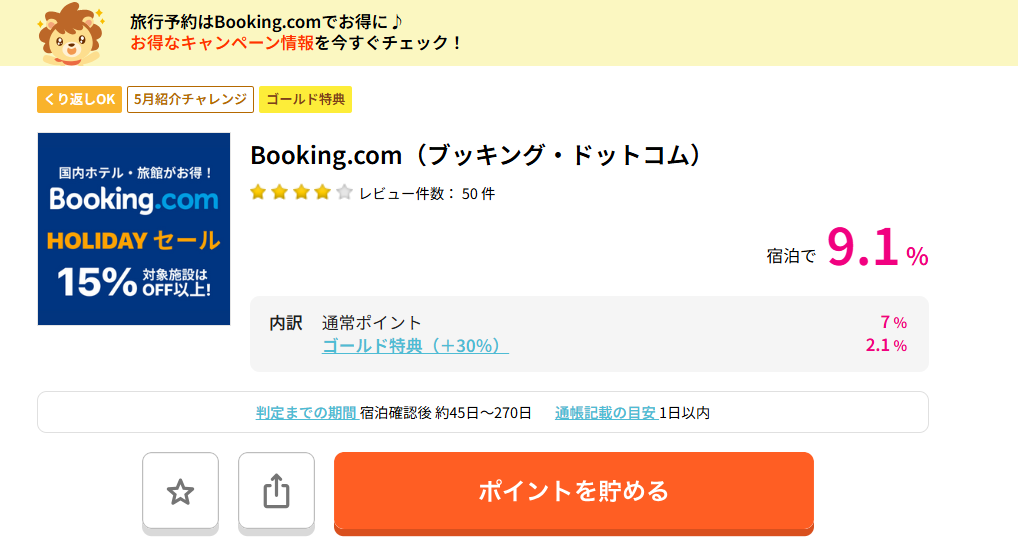The width and height of the screenshot is (1018, 550).
Task: Click the third rating star
Action: click(301, 192)
